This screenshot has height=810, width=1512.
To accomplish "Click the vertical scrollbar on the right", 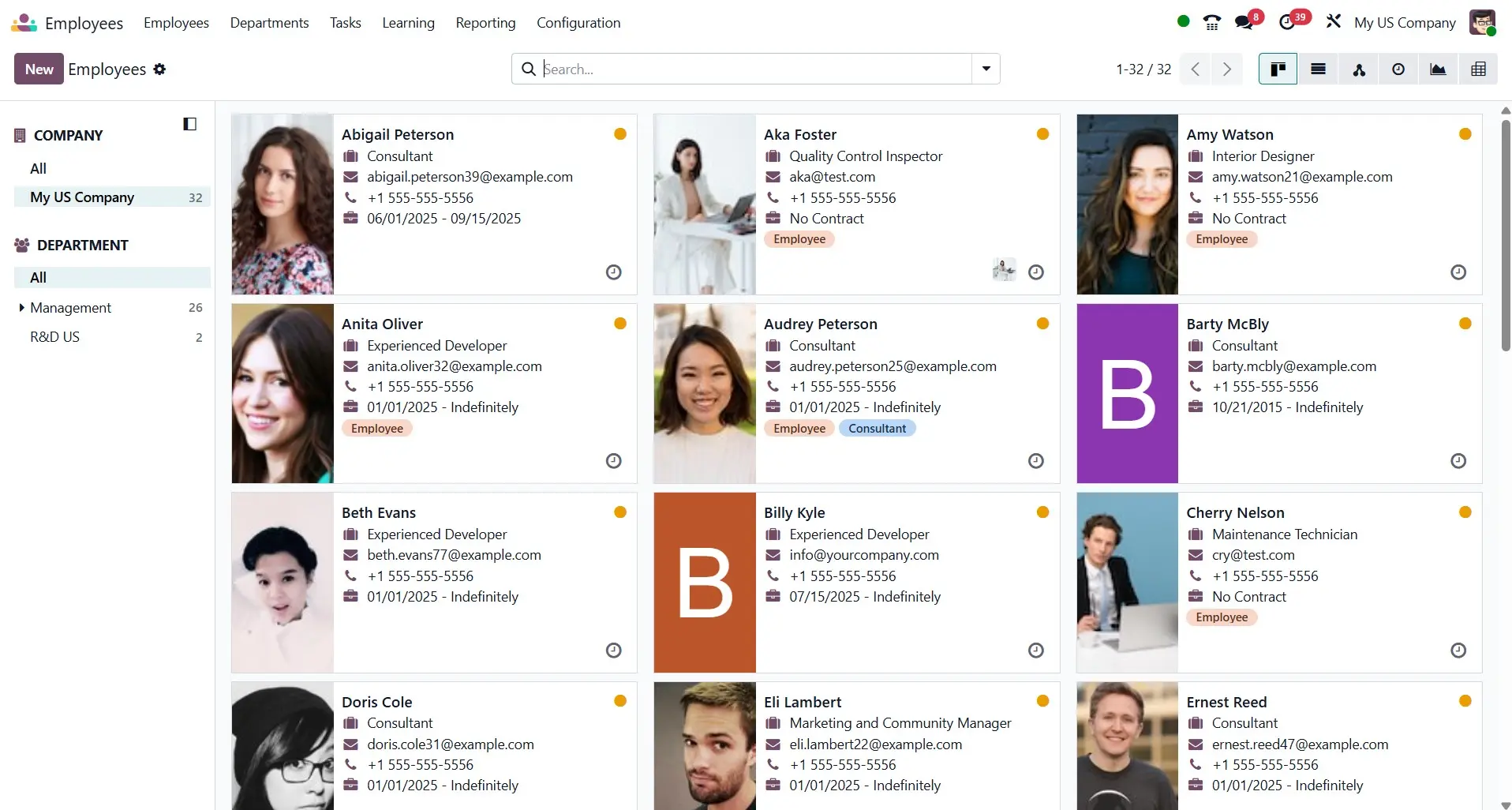I will (x=1506, y=235).
